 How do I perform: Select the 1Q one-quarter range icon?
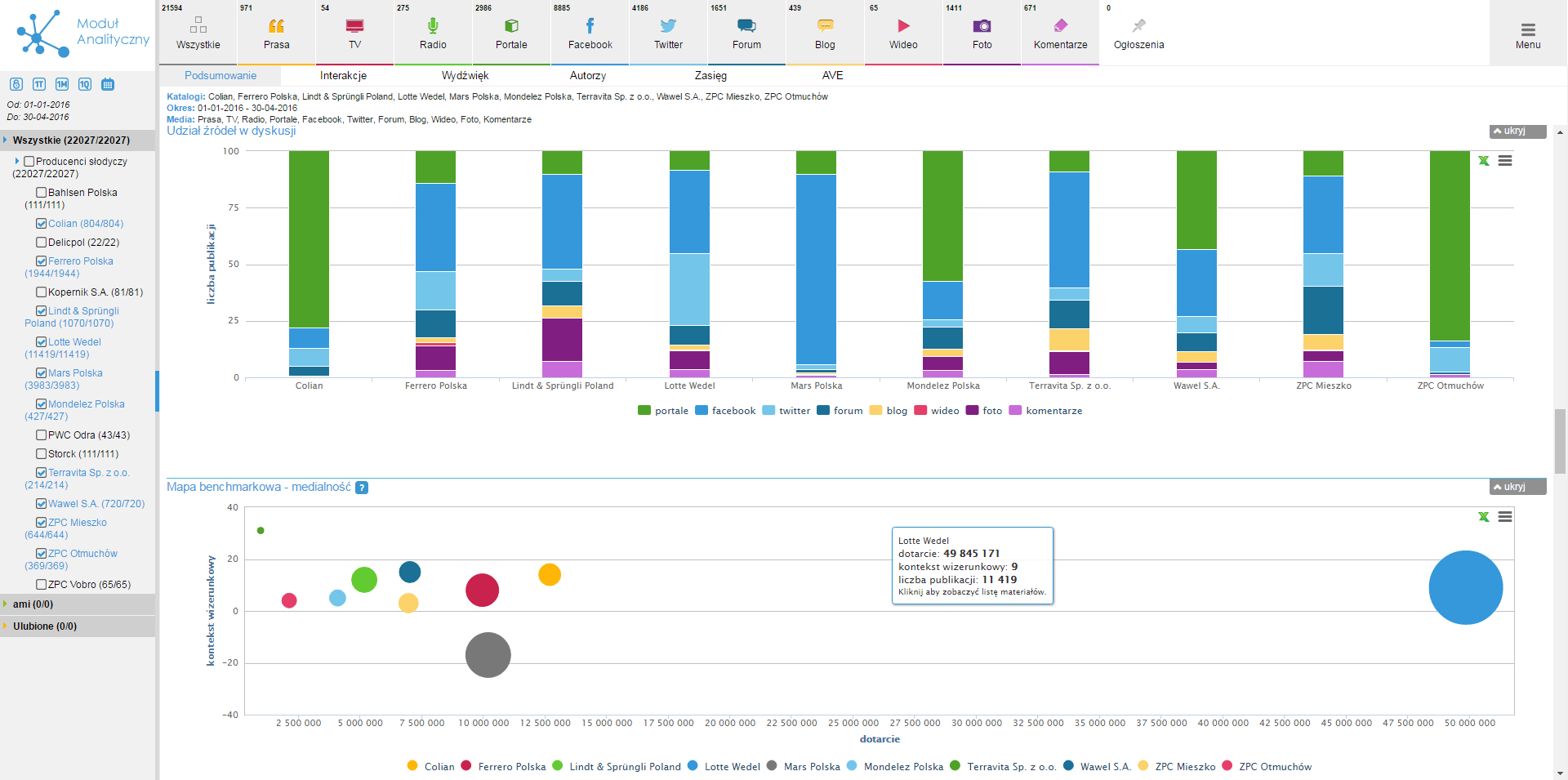(x=85, y=84)
